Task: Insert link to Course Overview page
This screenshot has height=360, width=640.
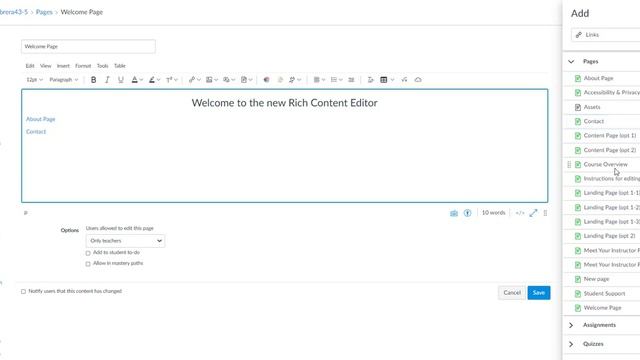Action: coord(606,164)
